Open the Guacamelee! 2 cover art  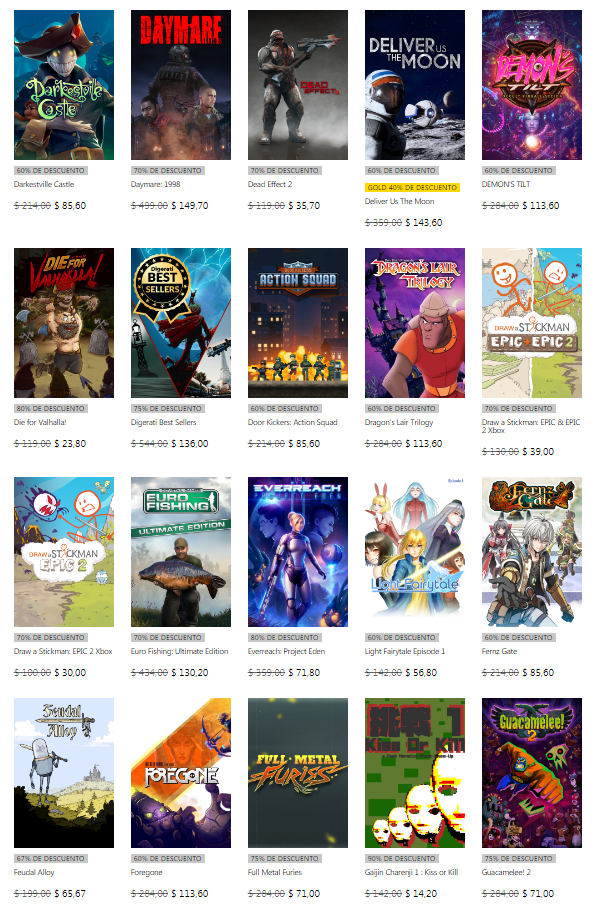tap(532, 773)
